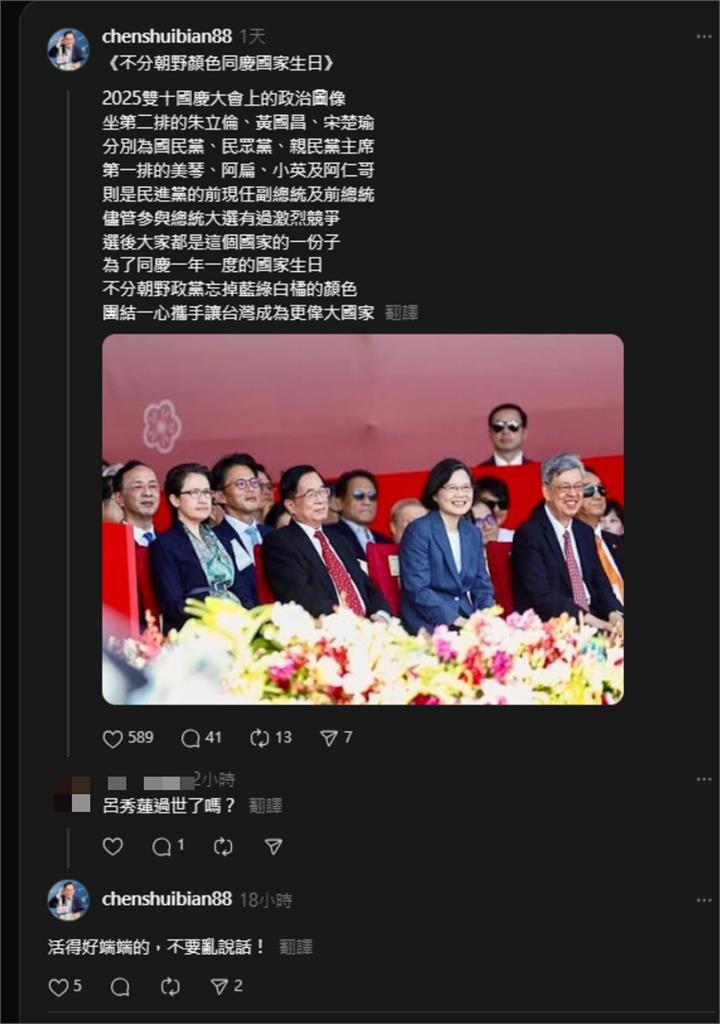Open the National Day ceremony photo

click(363, 519)
